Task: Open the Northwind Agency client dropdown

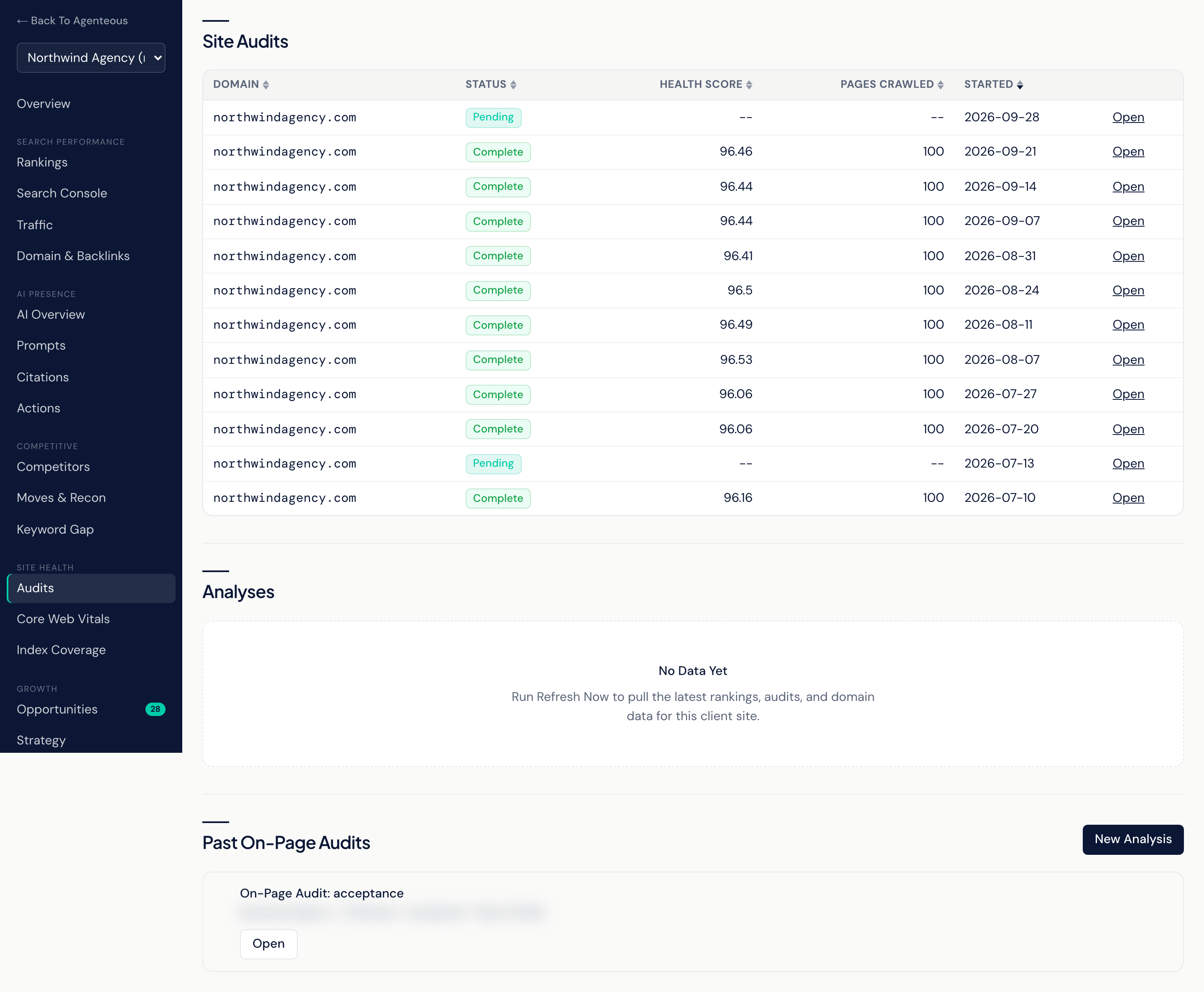Action: [x=91, y=58]
